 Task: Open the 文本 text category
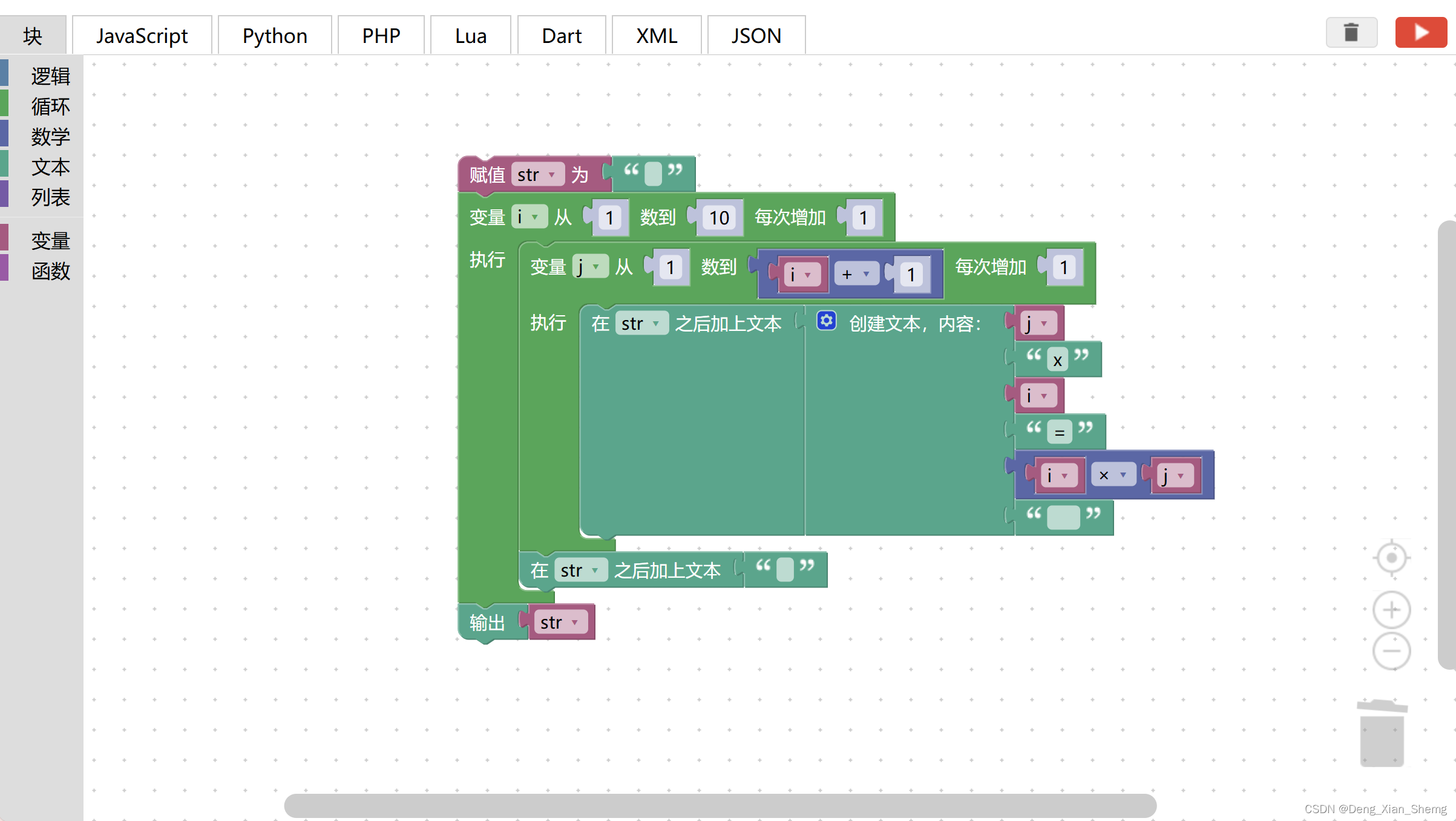click(42, 166)
